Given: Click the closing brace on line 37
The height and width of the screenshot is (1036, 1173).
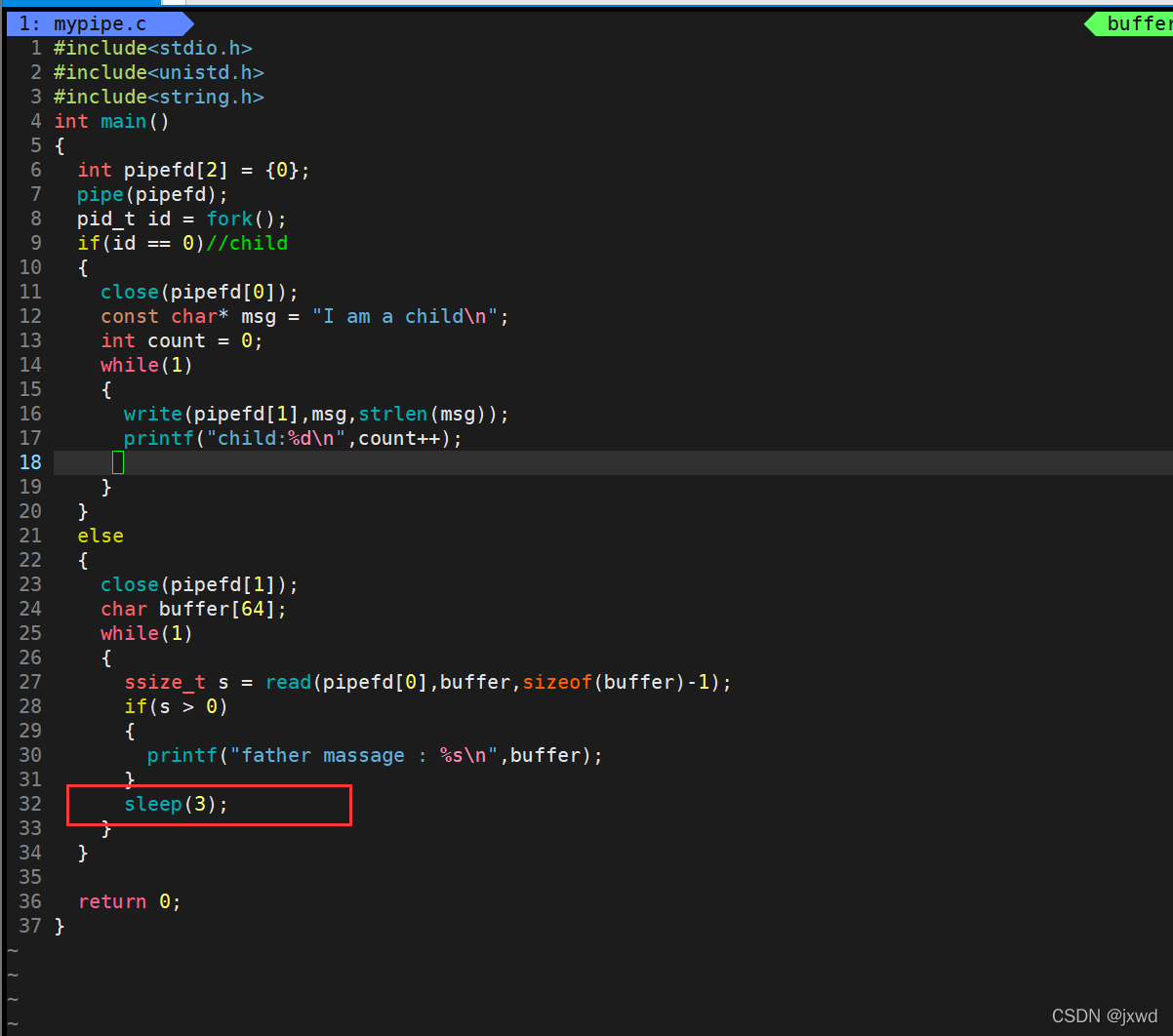Looking at the screenshot, I should 60,926.
